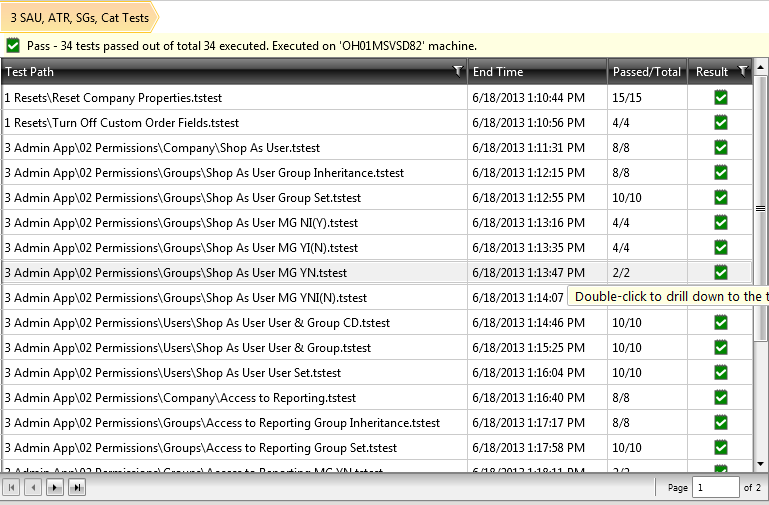Go to the next results page
The width and height of the screenshot is (769, 505).
(x=55, y=487)
